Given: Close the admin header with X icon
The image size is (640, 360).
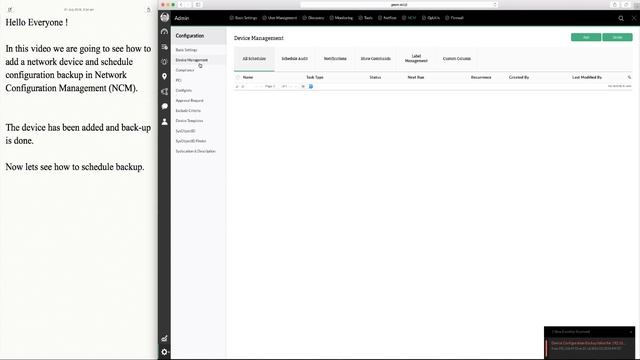Looking at the screenshot, I should click(634, 18).
